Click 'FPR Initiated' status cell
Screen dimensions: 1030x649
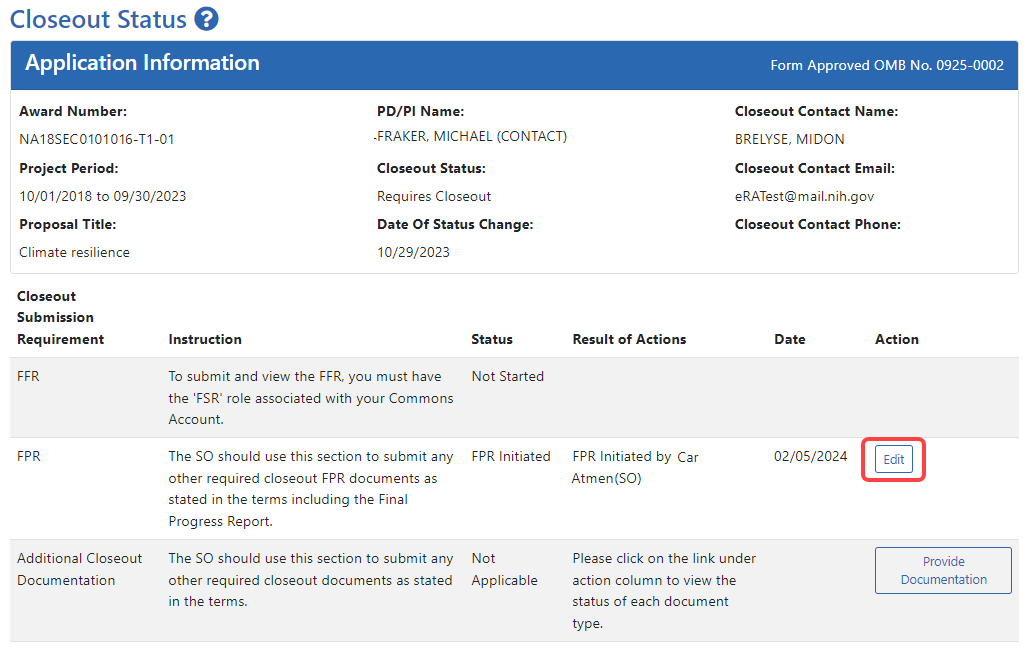coord(510,456)
